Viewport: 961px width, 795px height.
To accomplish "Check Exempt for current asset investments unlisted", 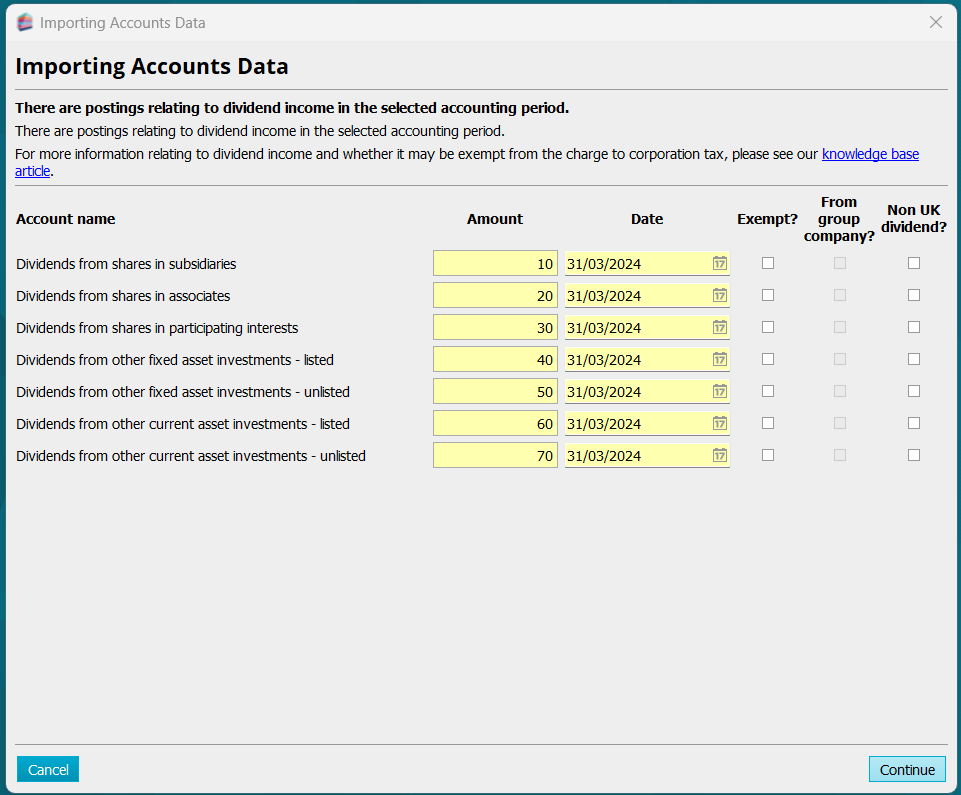I will coord(768,455).
